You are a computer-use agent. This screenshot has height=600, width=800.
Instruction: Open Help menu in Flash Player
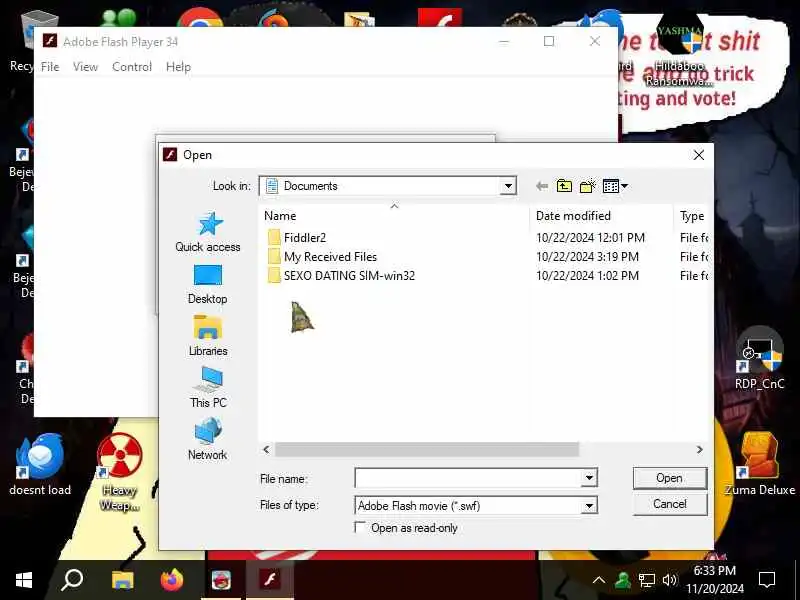pyautogui.click(x=178, y=67)
